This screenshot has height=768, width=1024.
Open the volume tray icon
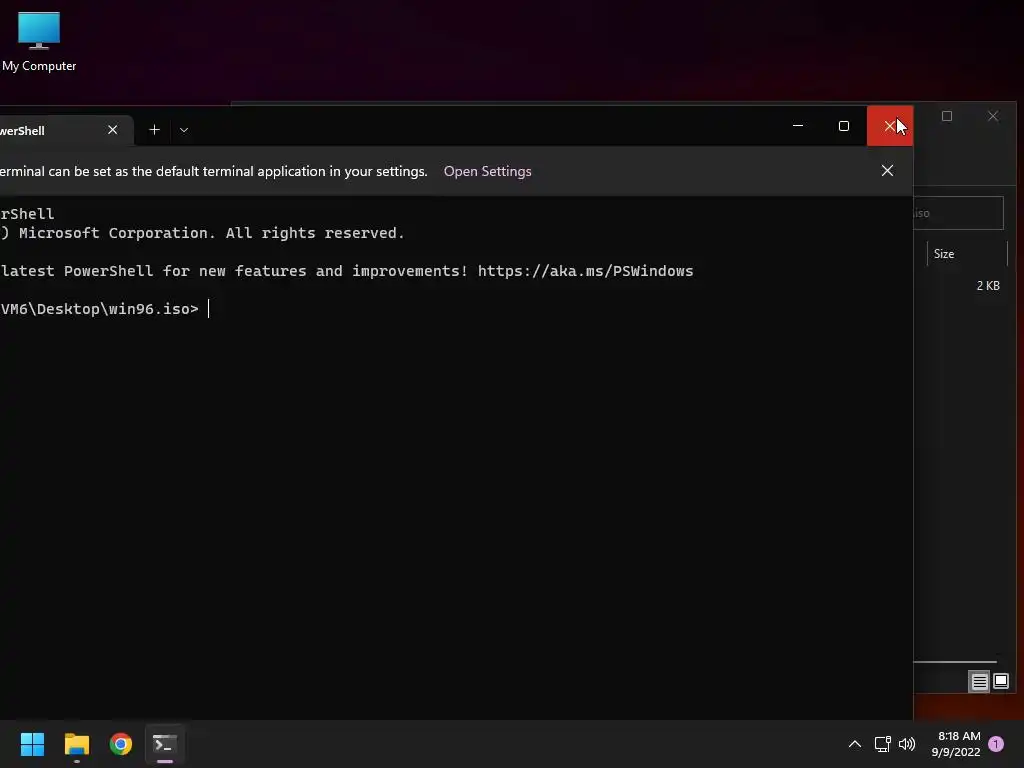pyautogui.click(x=907, y=744)
